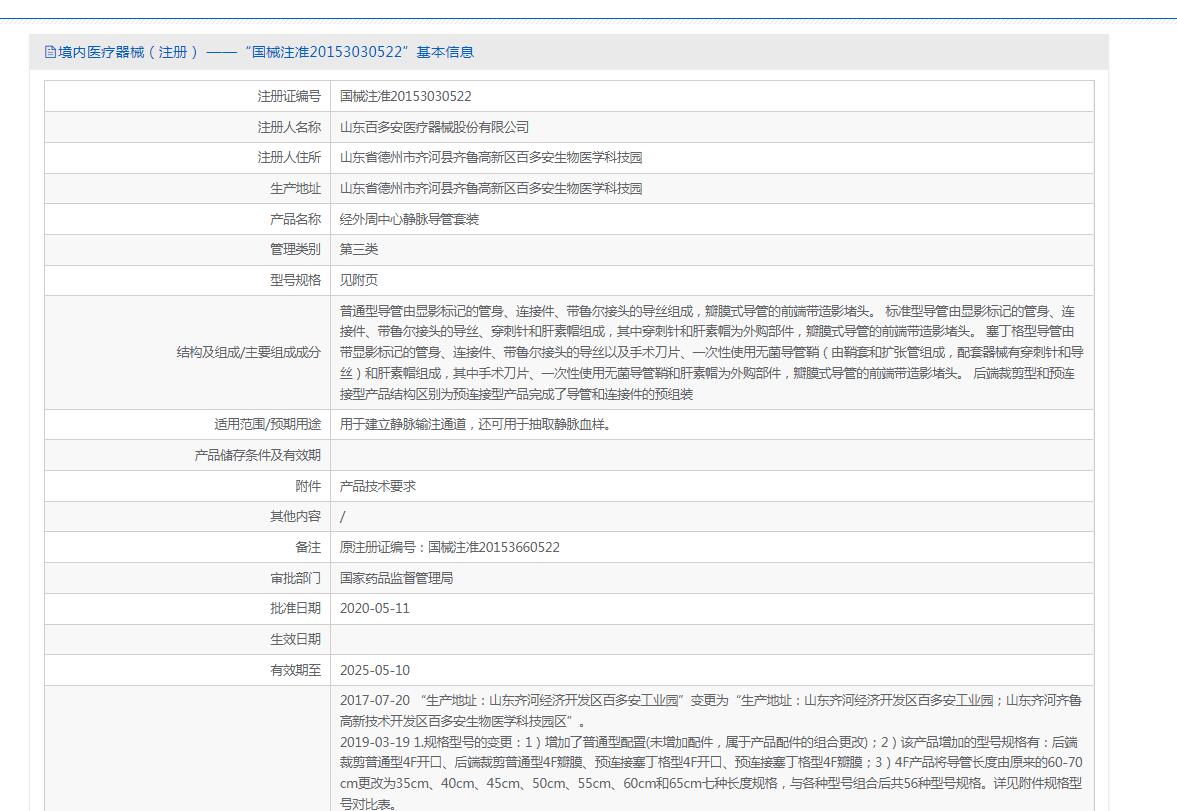Click the 注册人名称 label cell
The height and width of the screenshot is (811, 1177).
[188, 127]
